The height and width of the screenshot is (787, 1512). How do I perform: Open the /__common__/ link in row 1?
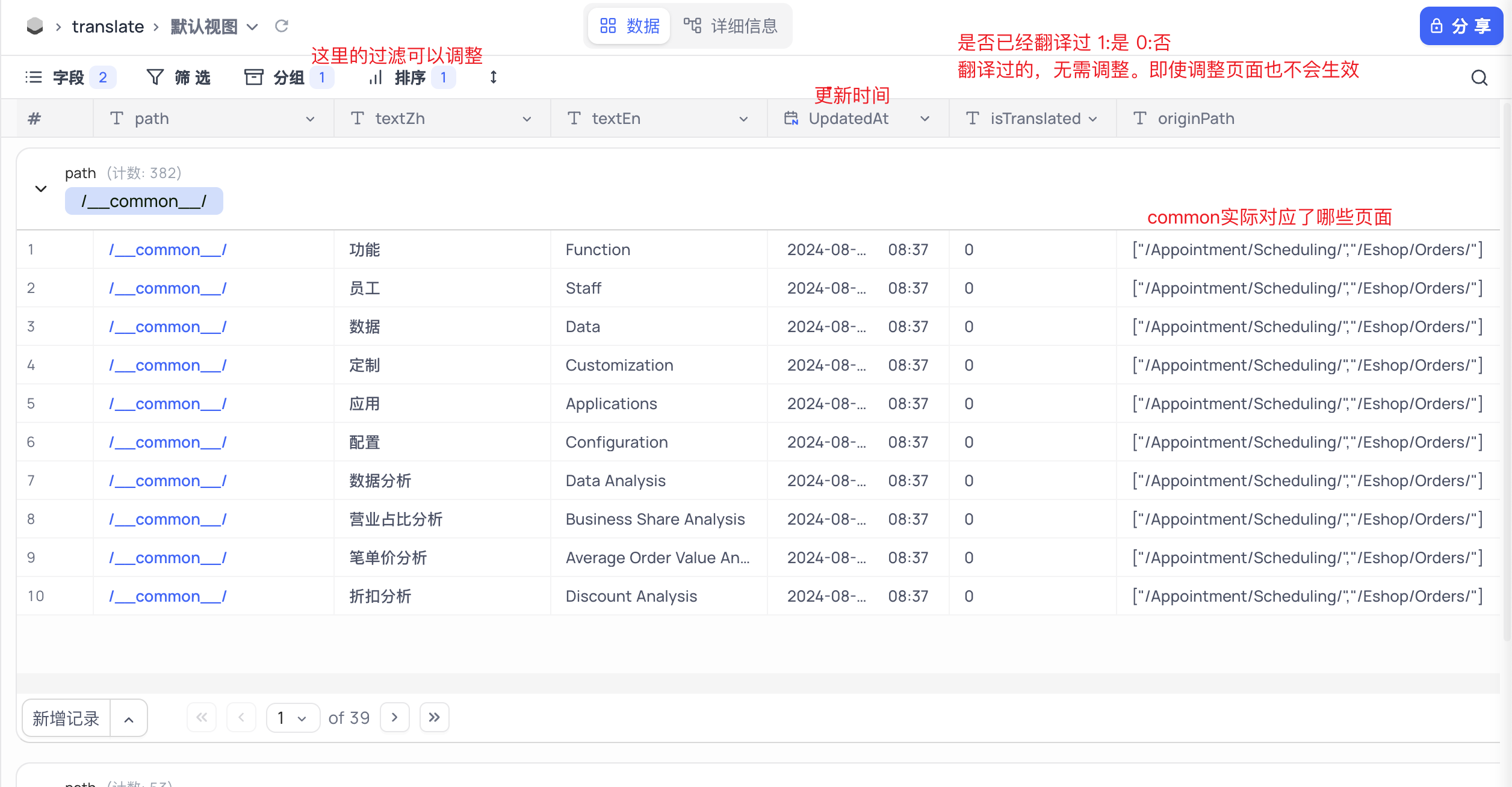pyautogui.click(x=167, y=250)
